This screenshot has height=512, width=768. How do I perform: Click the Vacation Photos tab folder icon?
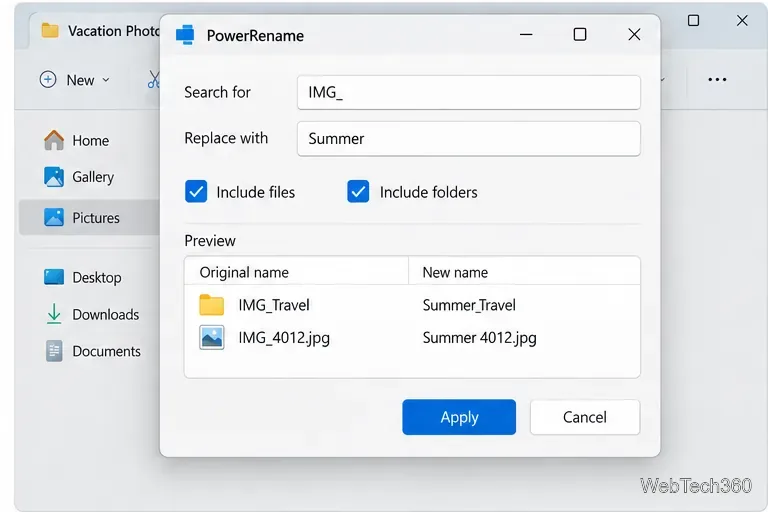coord(50,30)
